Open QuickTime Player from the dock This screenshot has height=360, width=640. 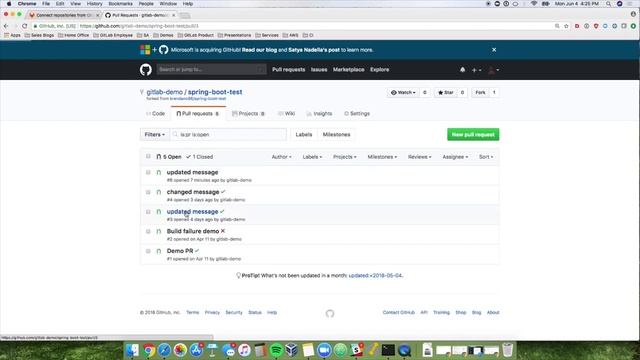point(404,350)
